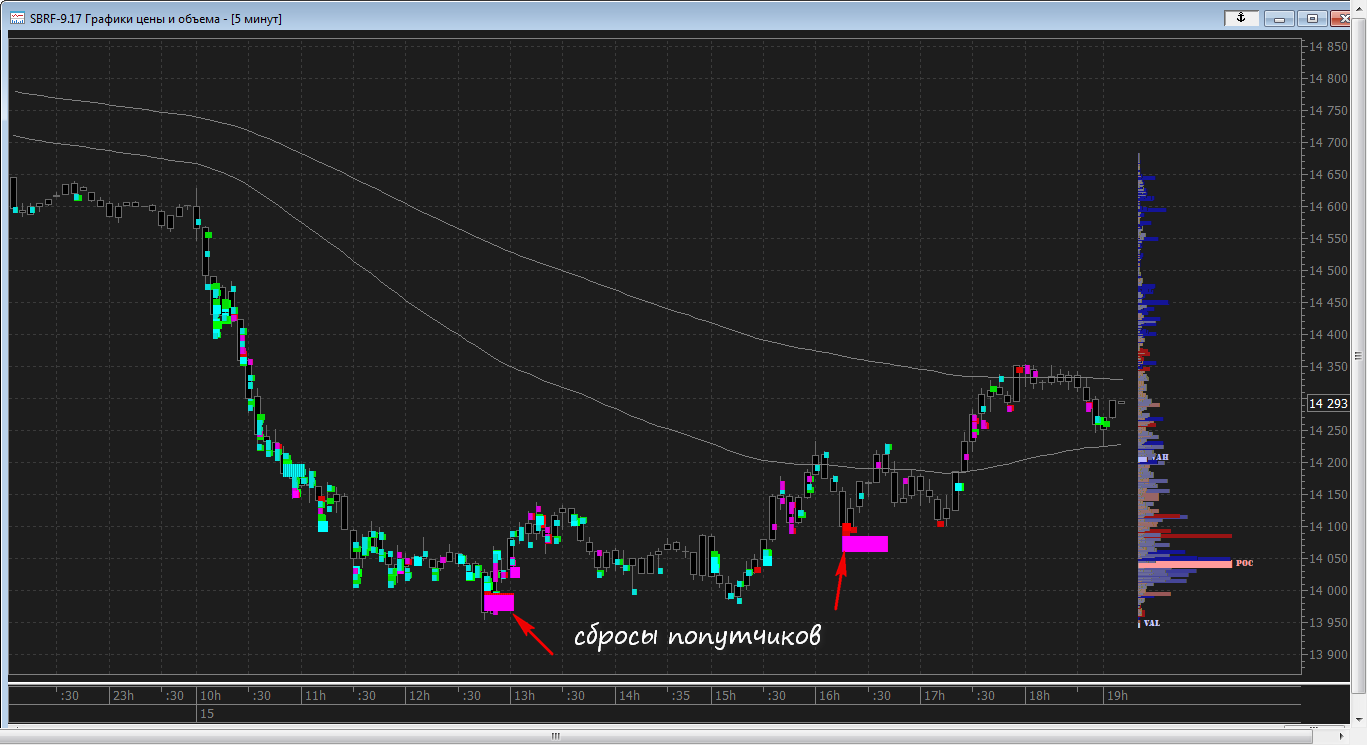Image resolution: width=1367 pixels, height=745 pixels.
Task: Click the current price label 14 293
Action: coord(1327,404)
